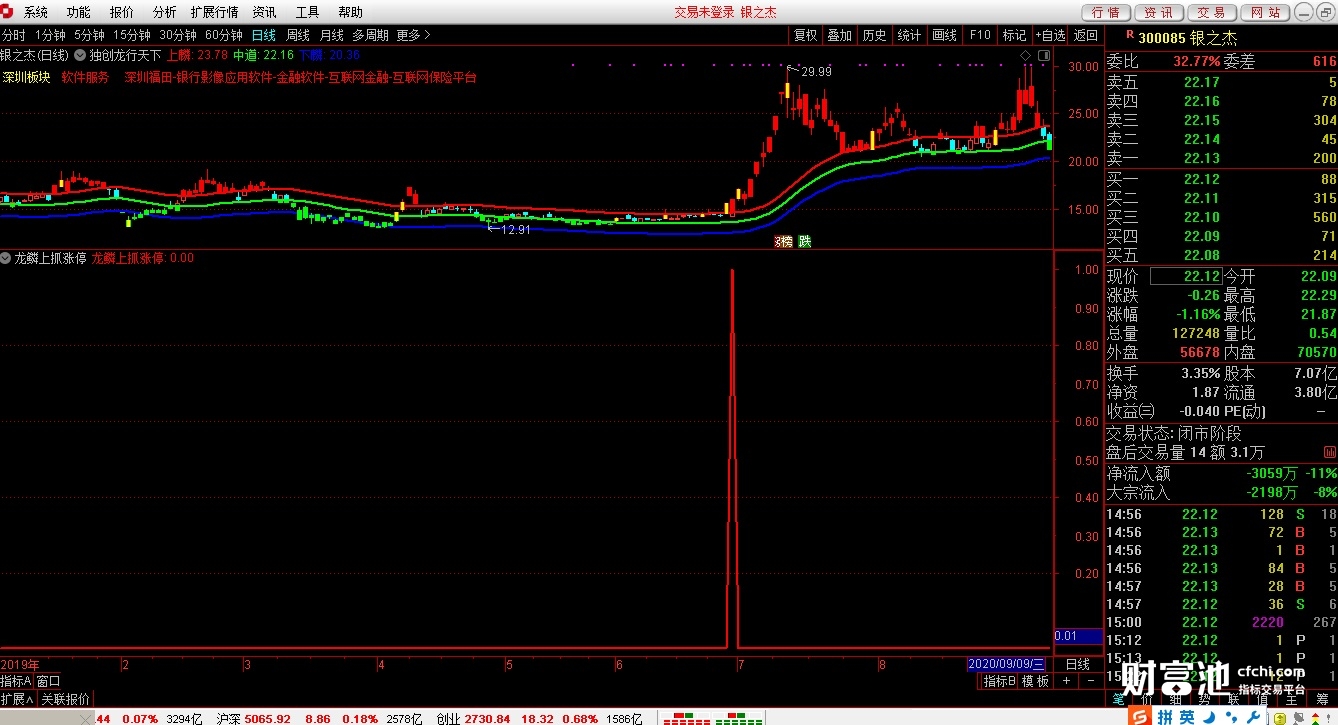1338x725 pixels.
Task: Click the R flag beside stock code
Action: [1129, 36]
